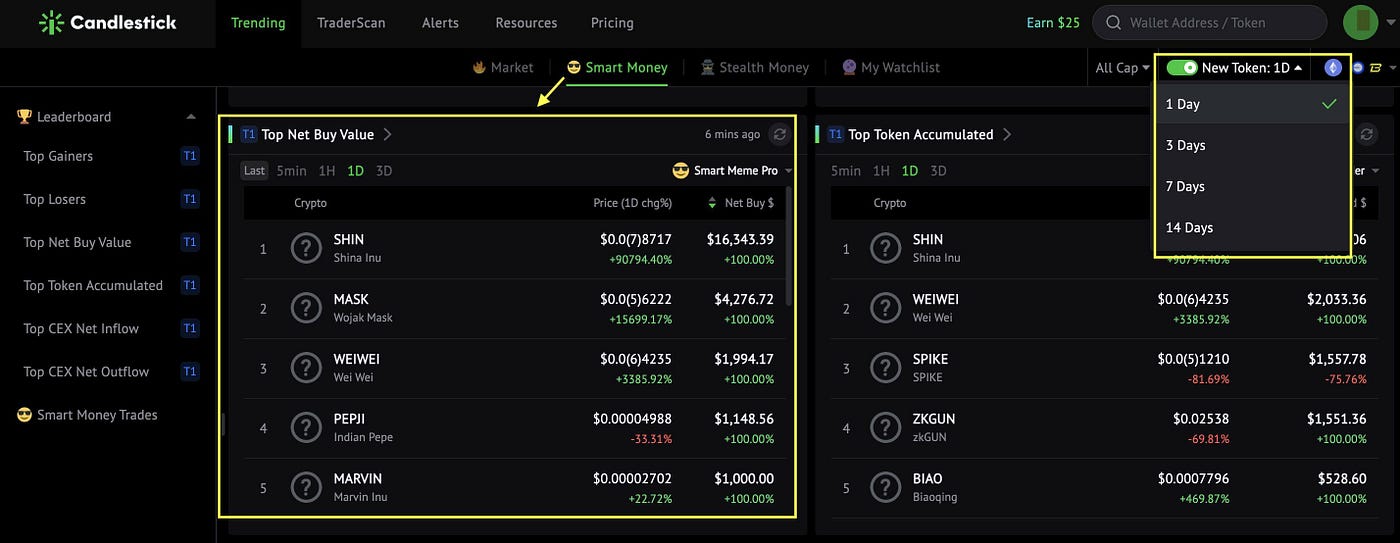Click the Earn $25 link
The height and width of the screenshot is (543, 1400).
tap(1053, 22)
